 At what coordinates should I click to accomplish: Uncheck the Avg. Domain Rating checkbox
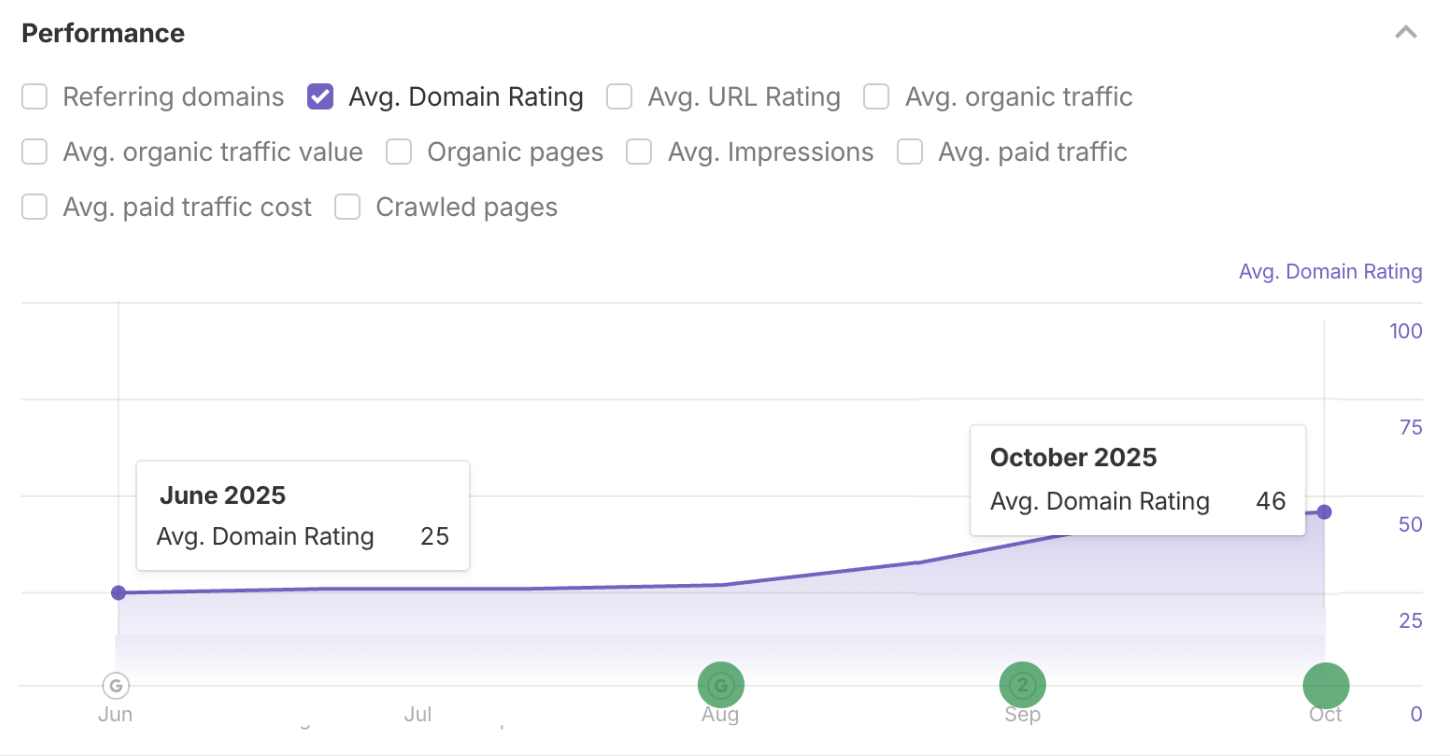point(320,97)
